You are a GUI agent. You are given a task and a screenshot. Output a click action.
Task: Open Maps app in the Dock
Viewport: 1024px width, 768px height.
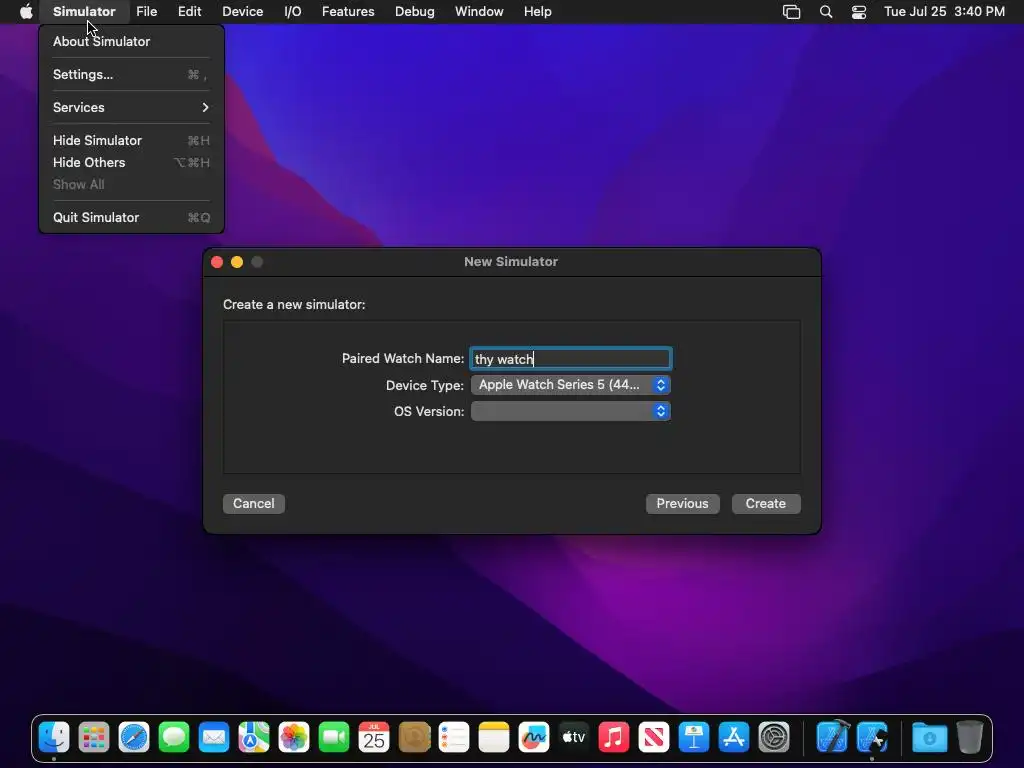click(254, 738)
